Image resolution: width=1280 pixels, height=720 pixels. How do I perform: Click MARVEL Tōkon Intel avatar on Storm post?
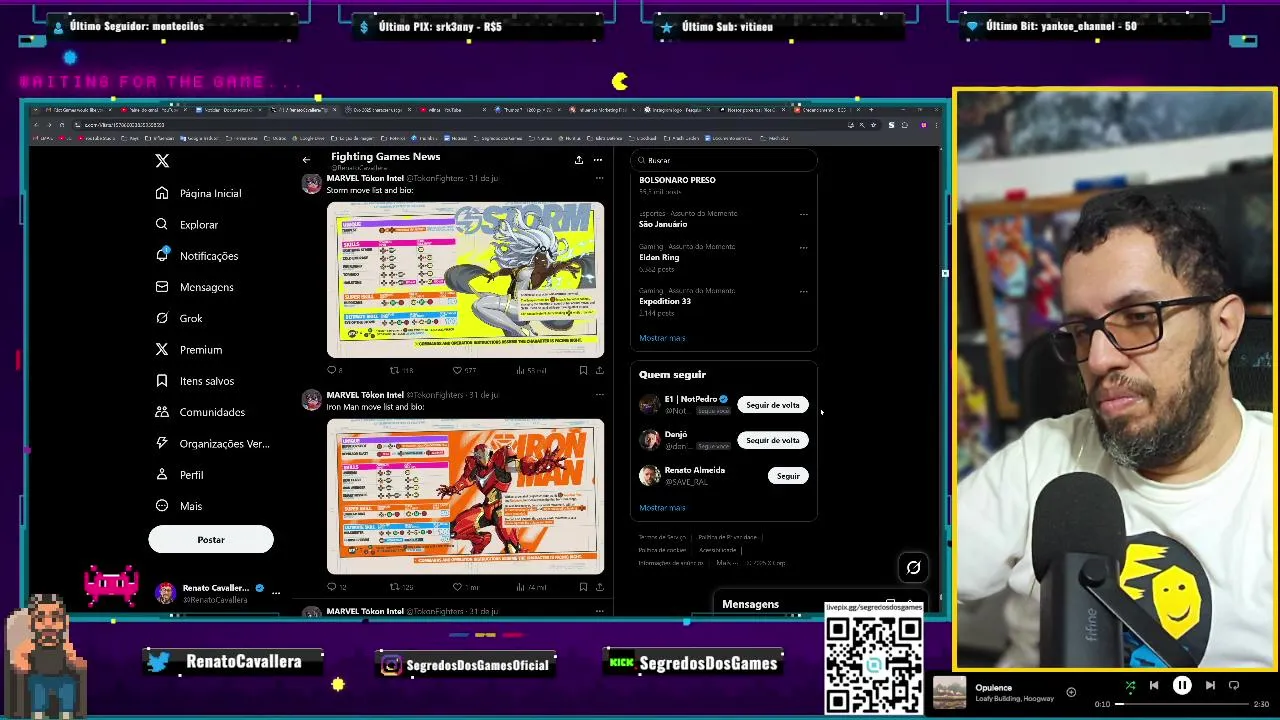click(x=312, y=184)
